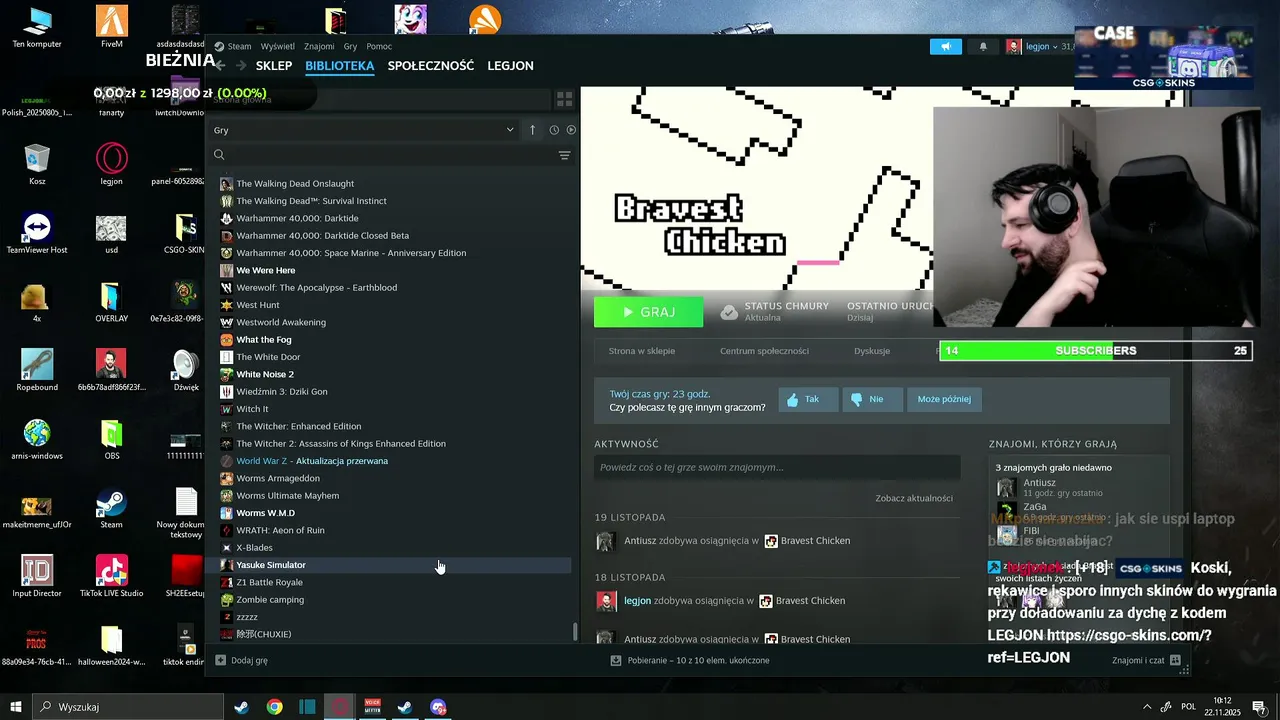Click the library search field
The image size is (1280, 720).
coord(380,155)
